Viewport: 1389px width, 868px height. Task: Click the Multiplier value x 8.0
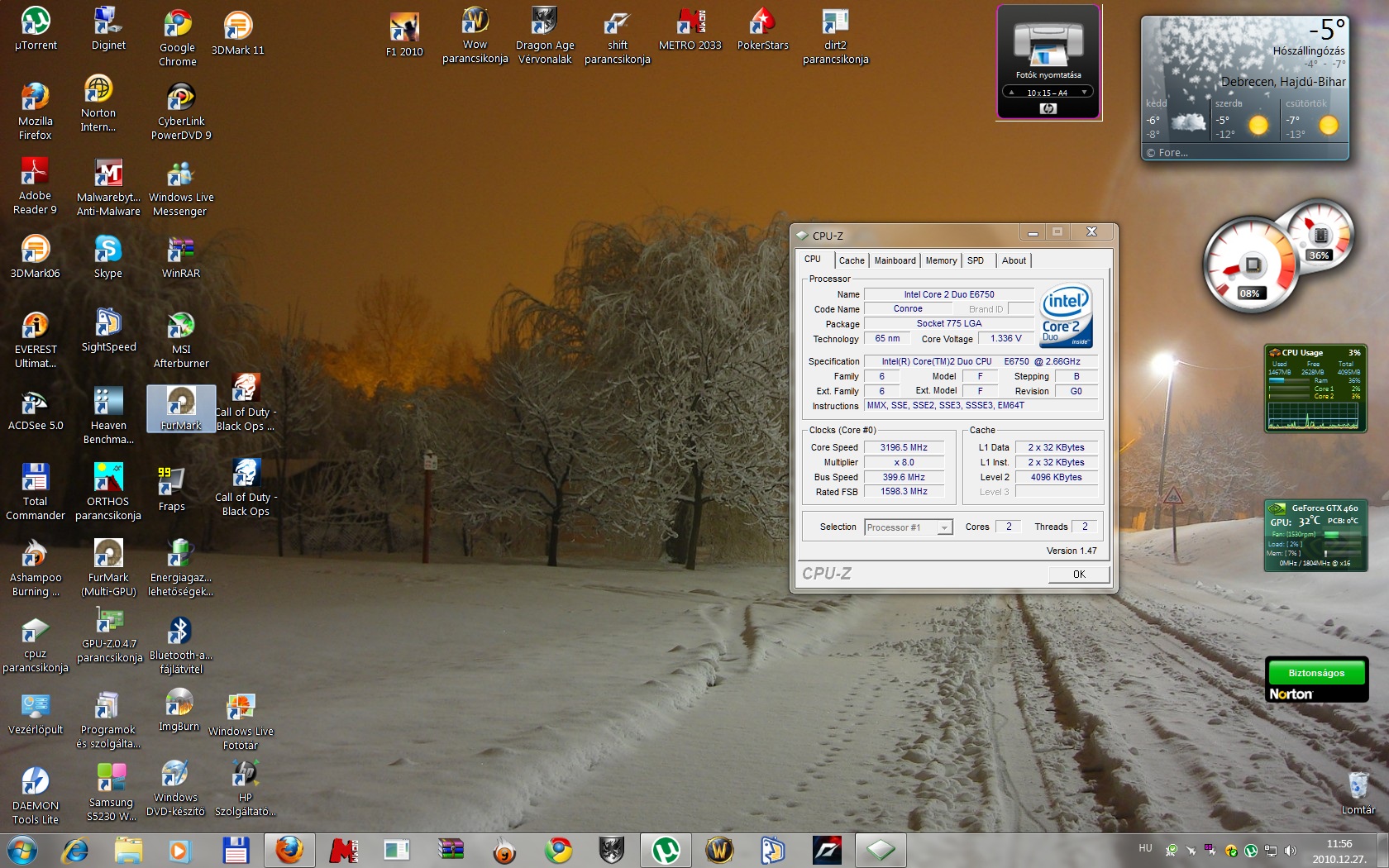pos(904,462)
